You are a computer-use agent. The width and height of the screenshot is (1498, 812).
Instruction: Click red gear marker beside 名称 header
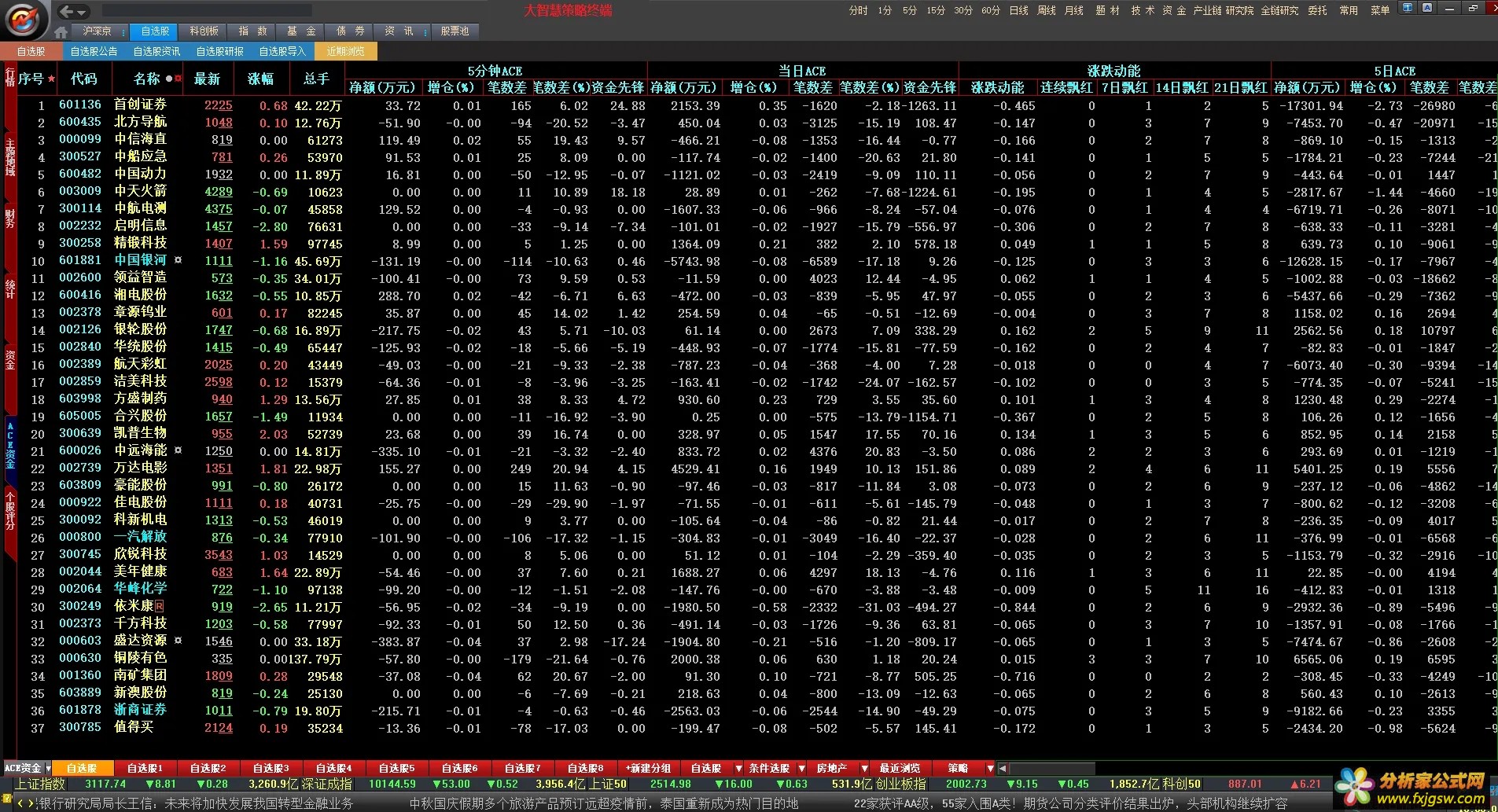click(179, 79)
